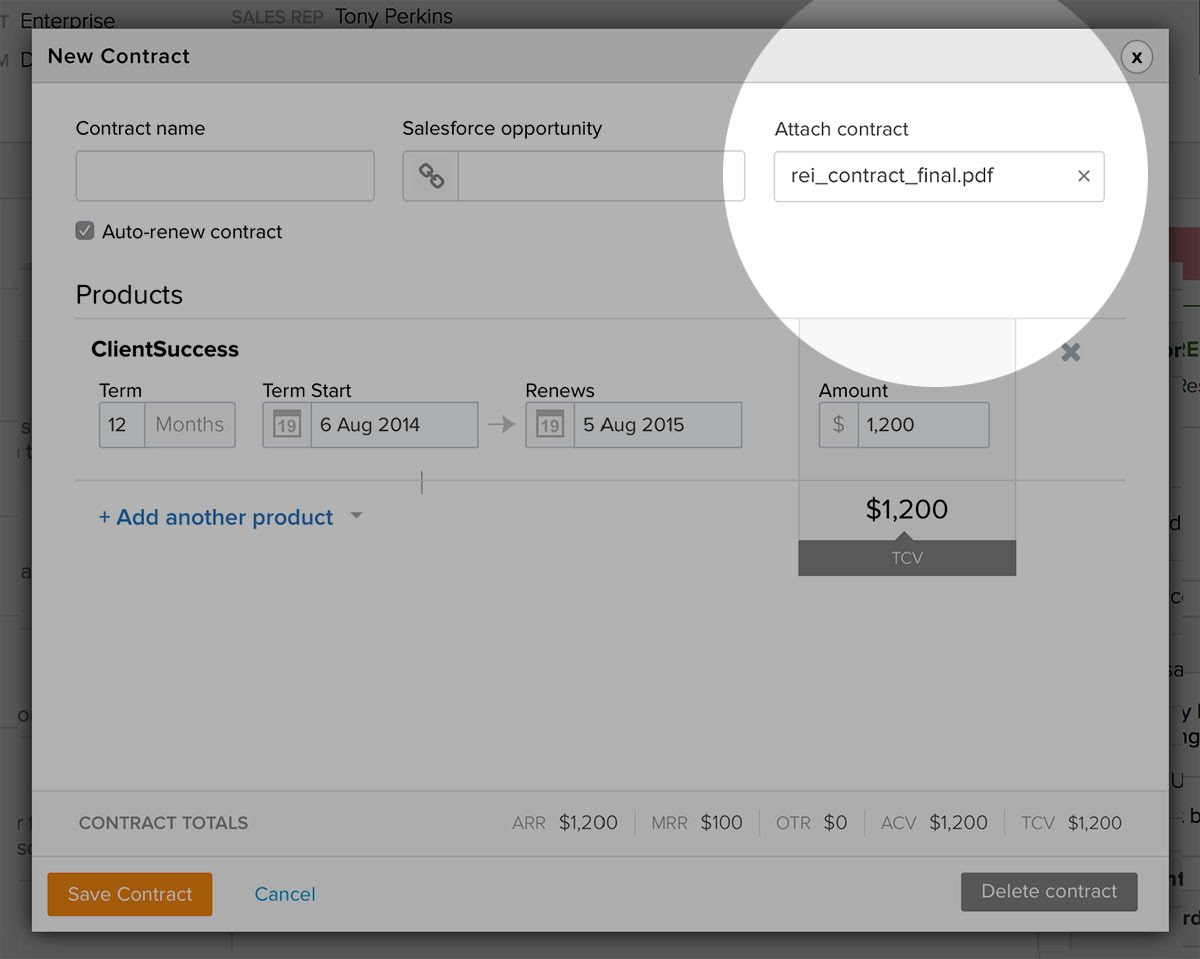Click the Contract name input field
Screen dimensions: 1200x959
click(225, 176)
